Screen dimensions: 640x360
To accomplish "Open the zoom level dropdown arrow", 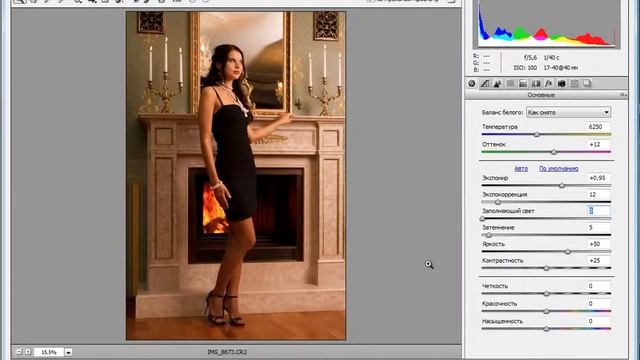I will (x=69, y=352).
